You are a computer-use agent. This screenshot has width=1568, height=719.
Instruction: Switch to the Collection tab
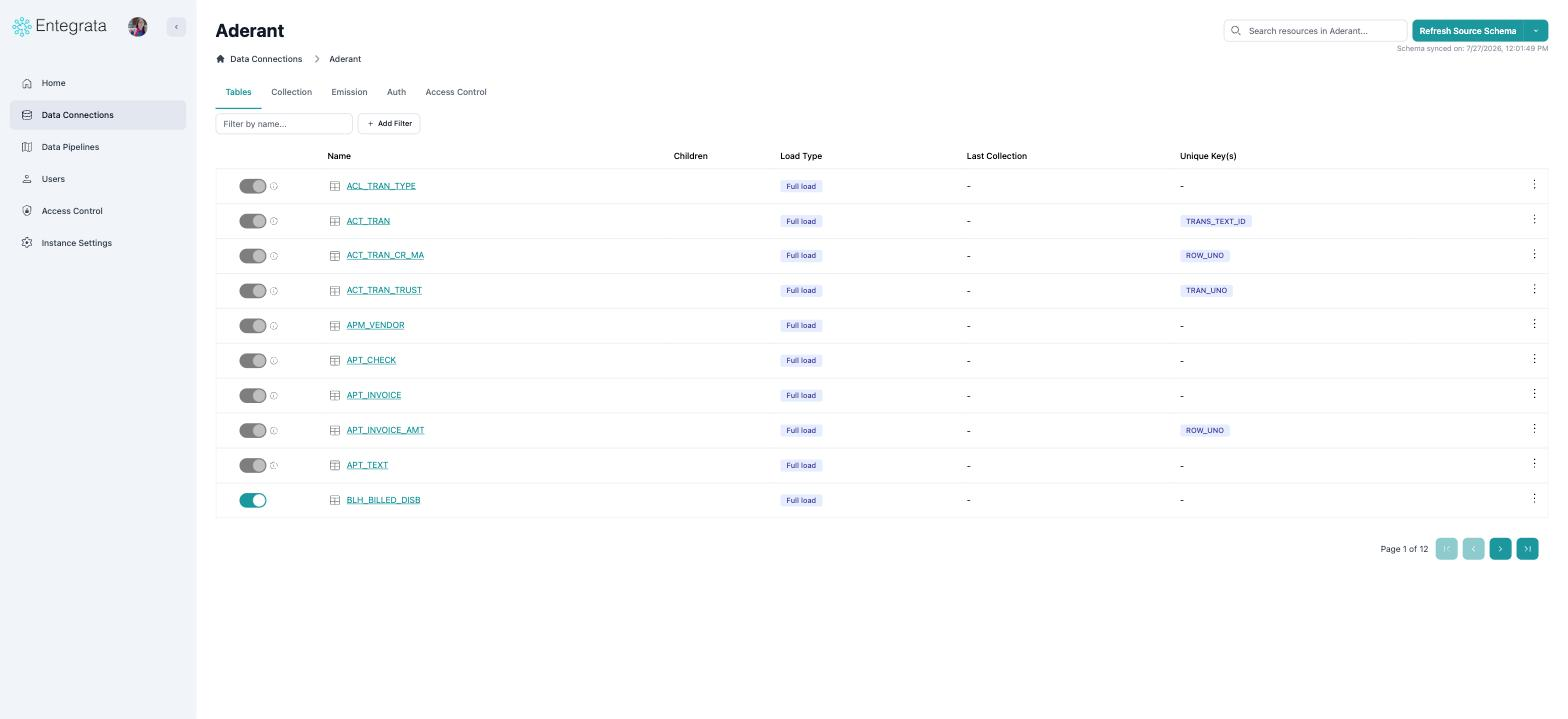pos(291,92)
